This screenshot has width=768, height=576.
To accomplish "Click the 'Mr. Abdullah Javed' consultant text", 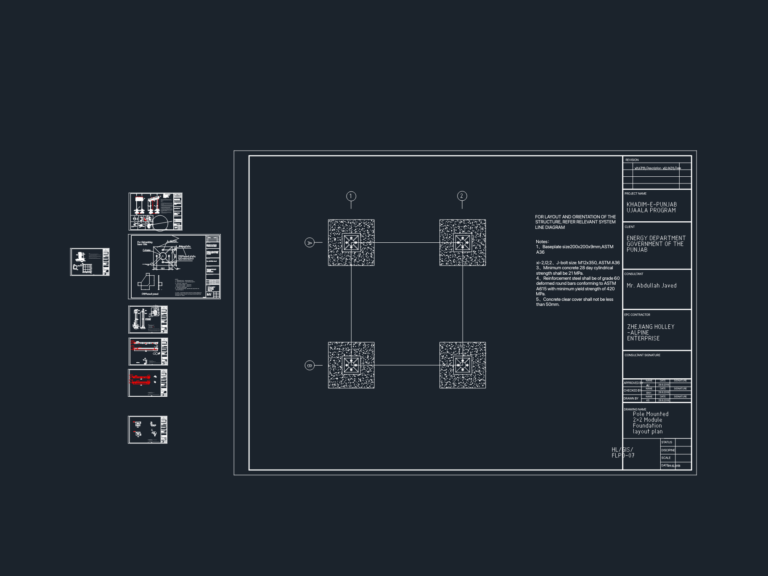I will click(651, 285).
